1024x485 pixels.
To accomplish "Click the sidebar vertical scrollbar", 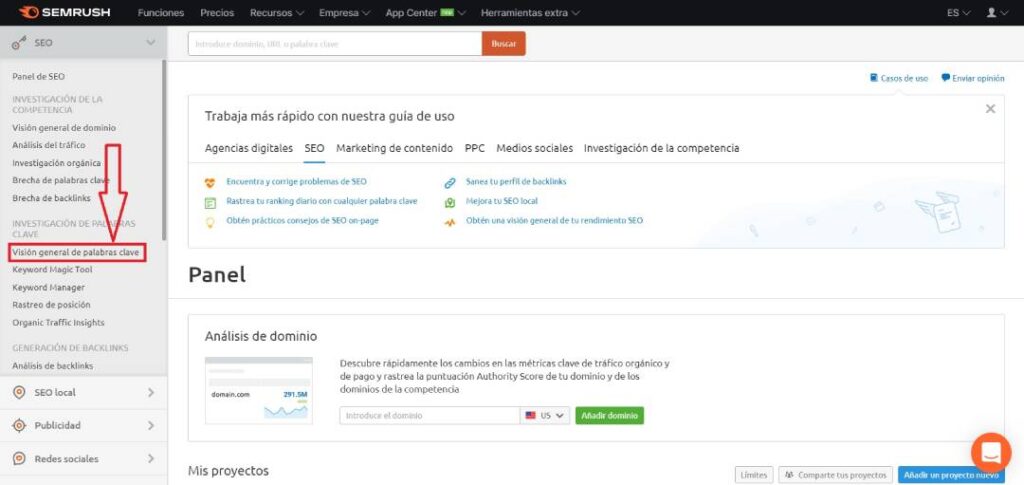I will coord(164,150).
